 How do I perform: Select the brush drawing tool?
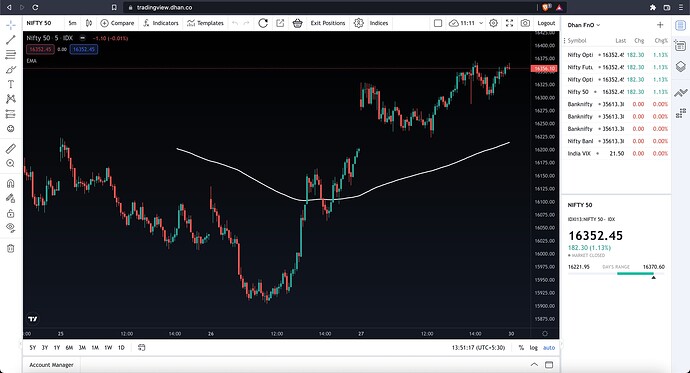[x=11, y=69]
